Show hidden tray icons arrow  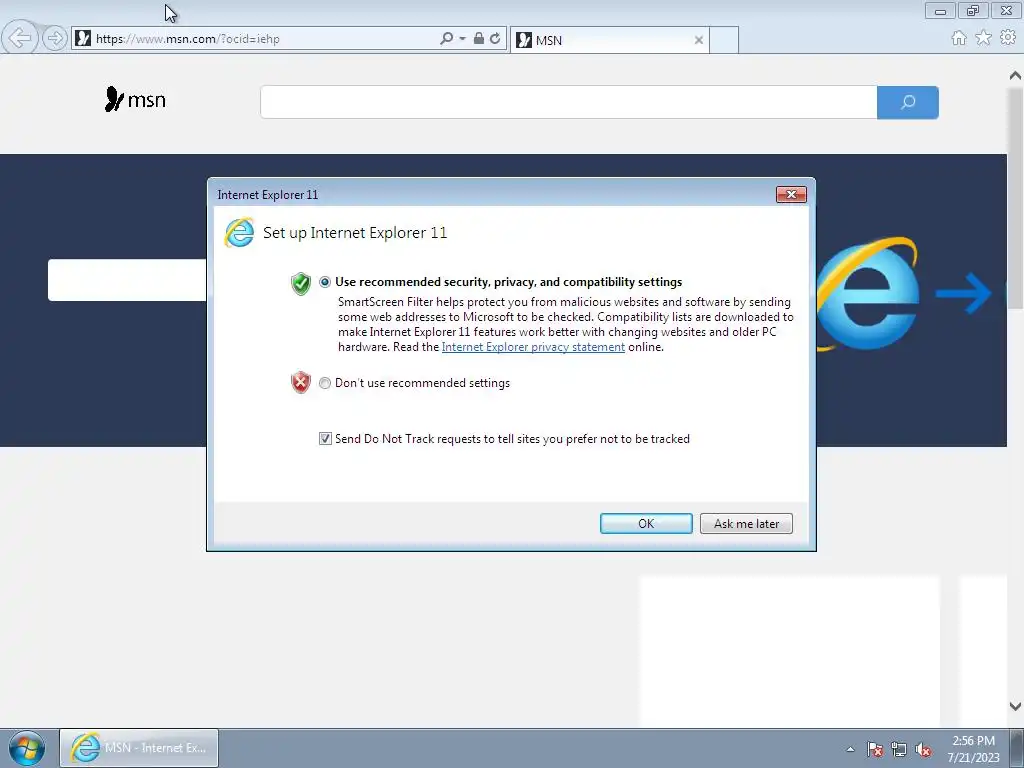[850, 749]
